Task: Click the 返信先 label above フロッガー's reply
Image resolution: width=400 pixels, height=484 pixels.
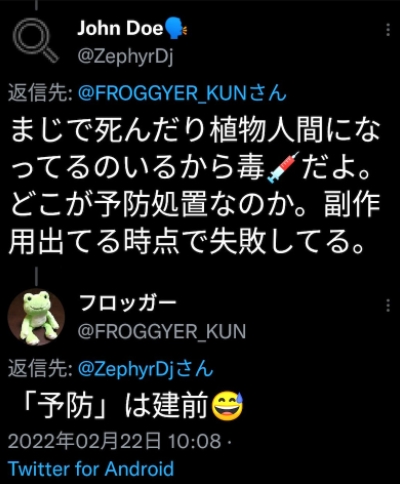Action: [40, 369]
